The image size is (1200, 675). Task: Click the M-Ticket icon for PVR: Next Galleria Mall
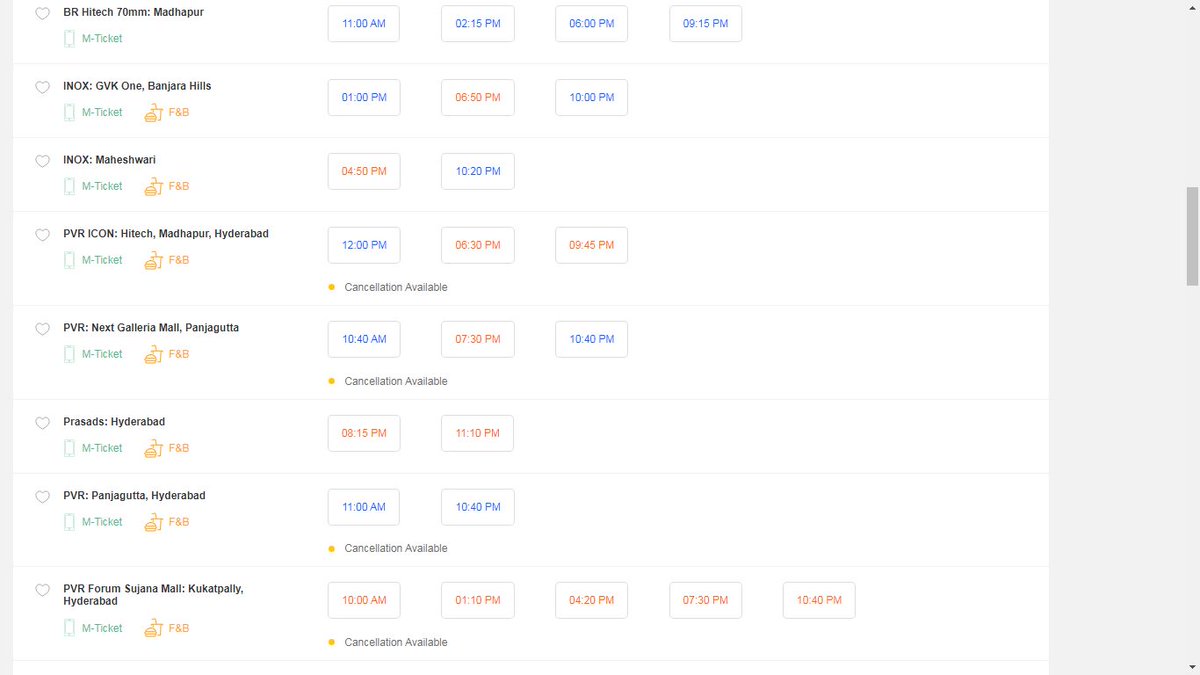click(x=68, y=353)
